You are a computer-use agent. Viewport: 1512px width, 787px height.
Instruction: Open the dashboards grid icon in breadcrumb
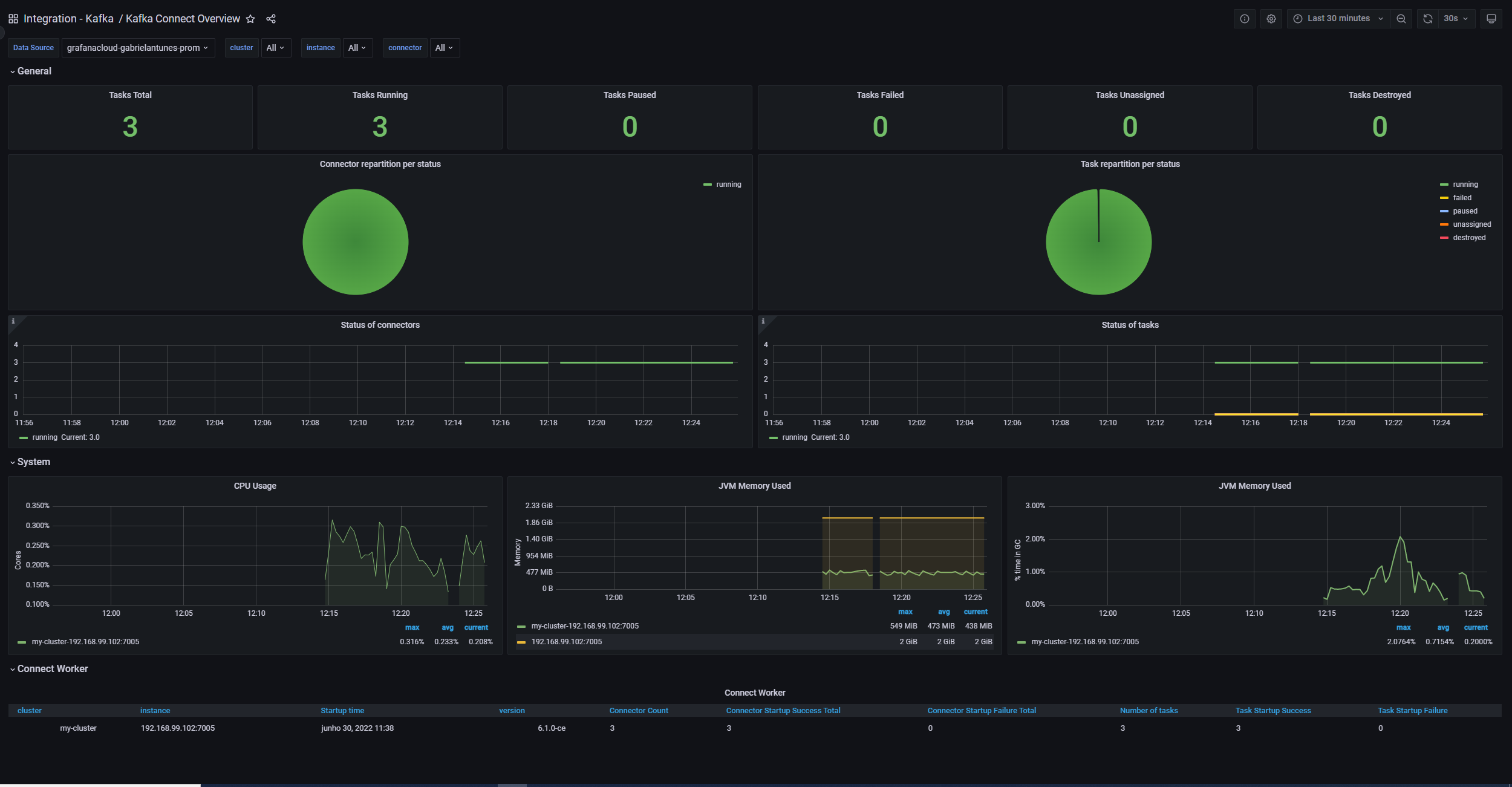point(13,19)
